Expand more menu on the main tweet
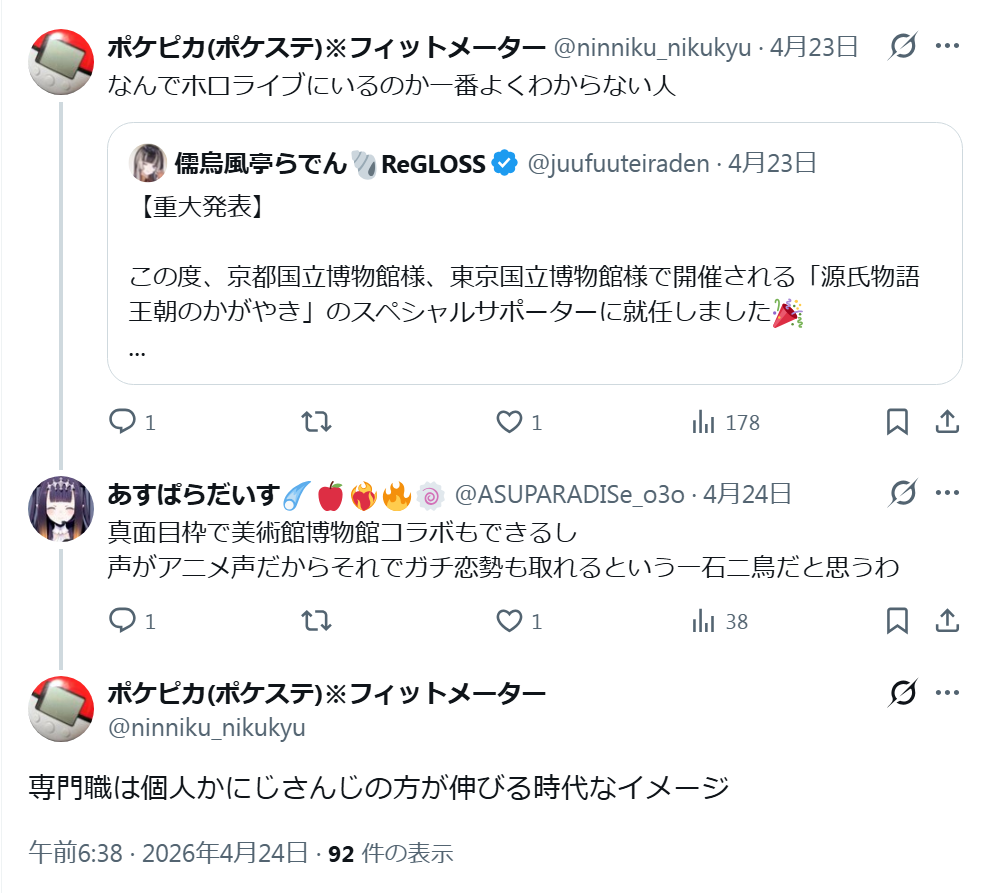Viewport: 987px width, 893px height. click(x=947, y=693)
